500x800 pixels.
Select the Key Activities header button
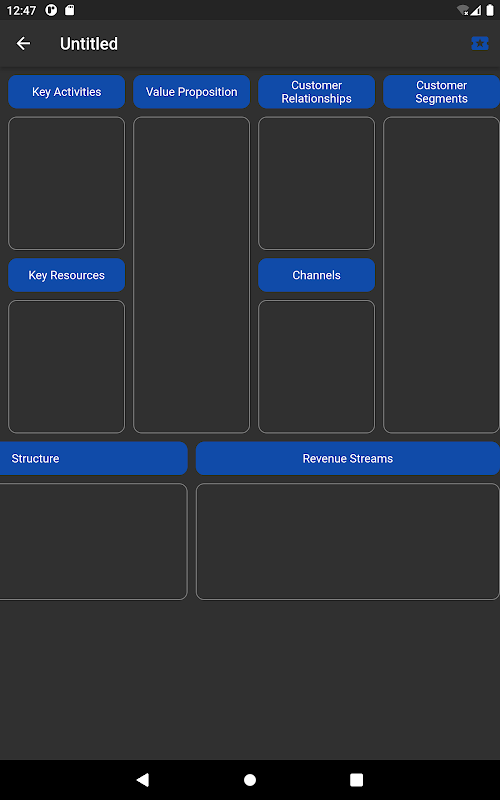pos(66,92)
